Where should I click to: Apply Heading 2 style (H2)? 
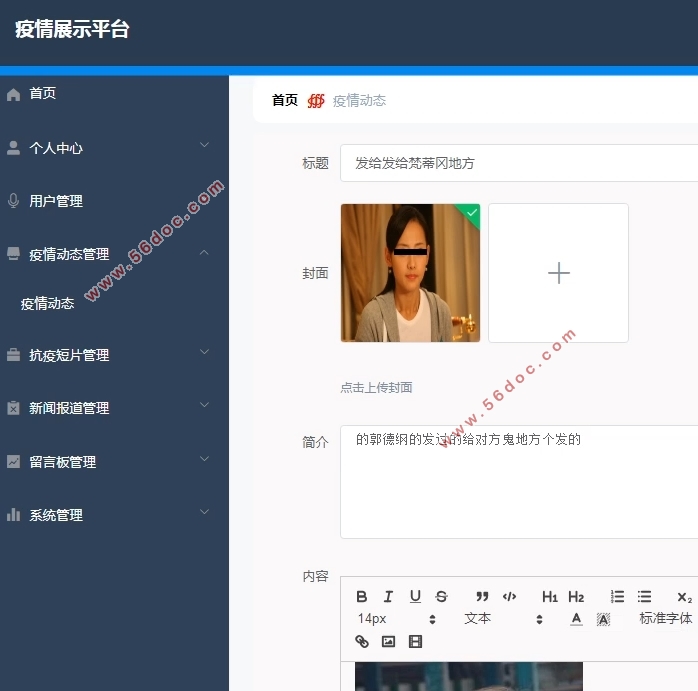[576, 596]
